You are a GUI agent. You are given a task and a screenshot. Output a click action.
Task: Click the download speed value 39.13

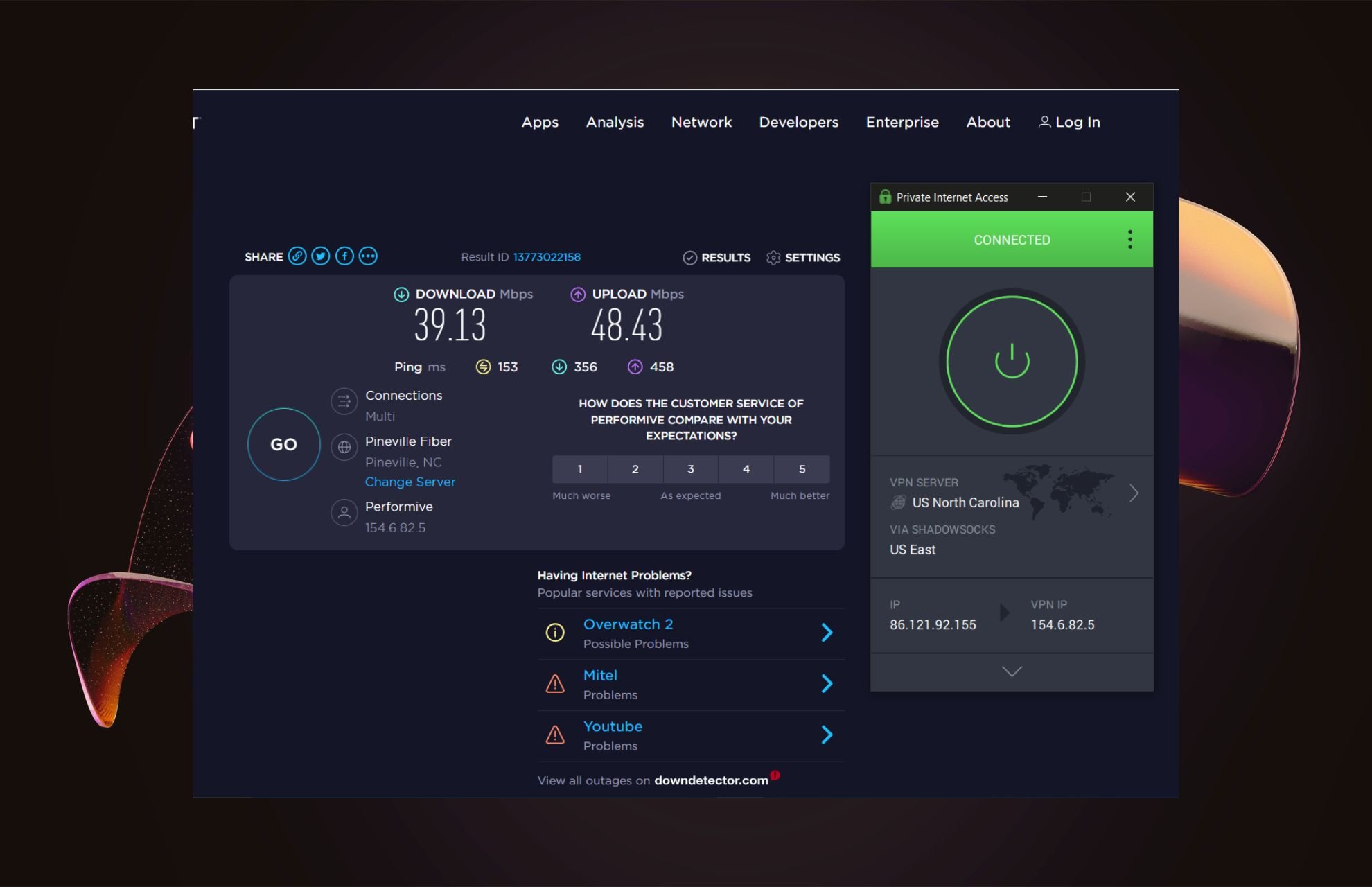click(x=450, y=325)
